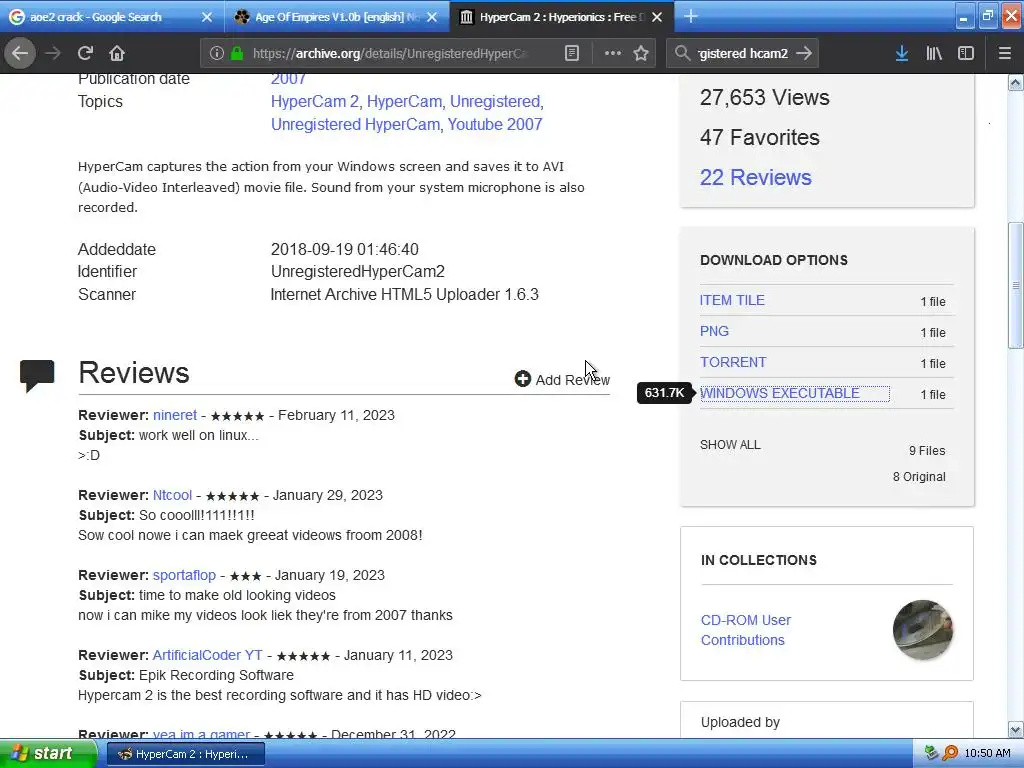Click SHOW ALL download files
1024x768 pixels.
coord(730,445)
